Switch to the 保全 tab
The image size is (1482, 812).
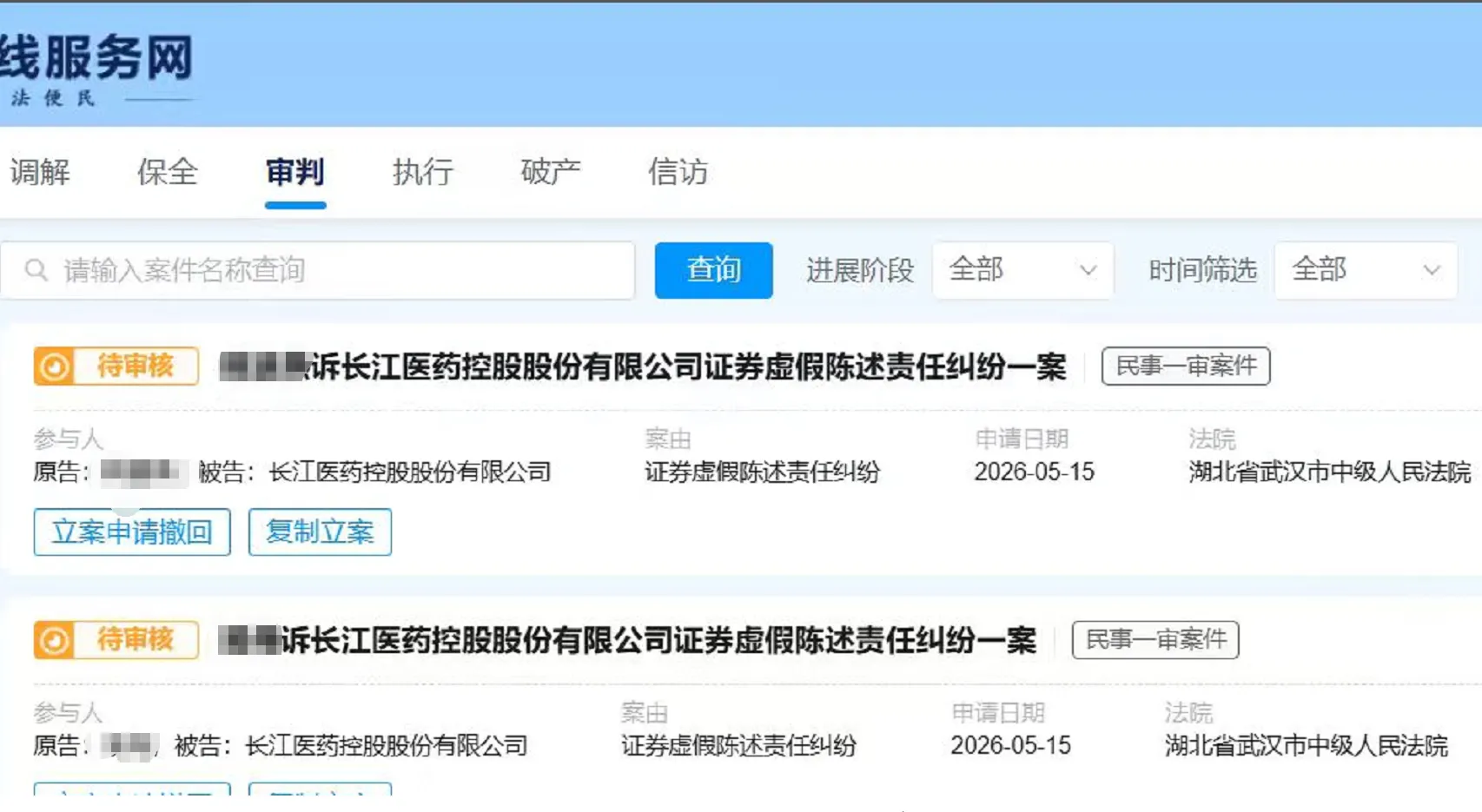click(168, 172)
